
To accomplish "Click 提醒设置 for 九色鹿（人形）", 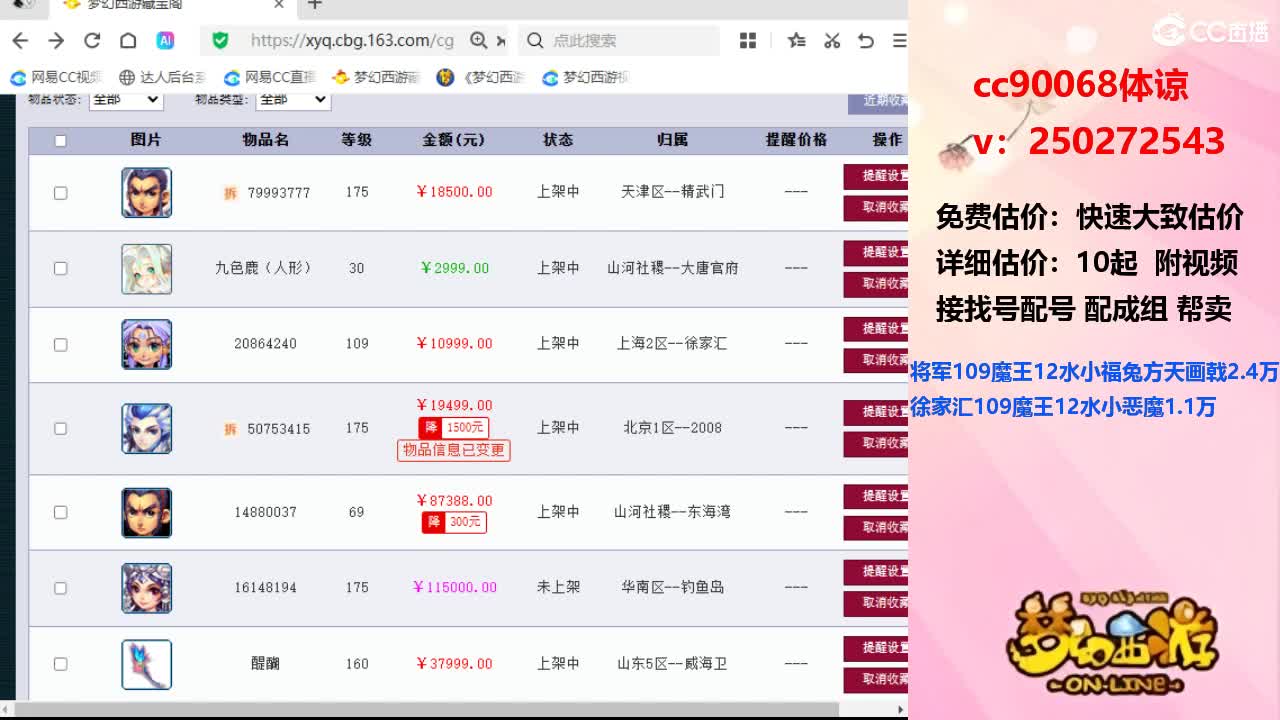I will click(x=876, y=253).
